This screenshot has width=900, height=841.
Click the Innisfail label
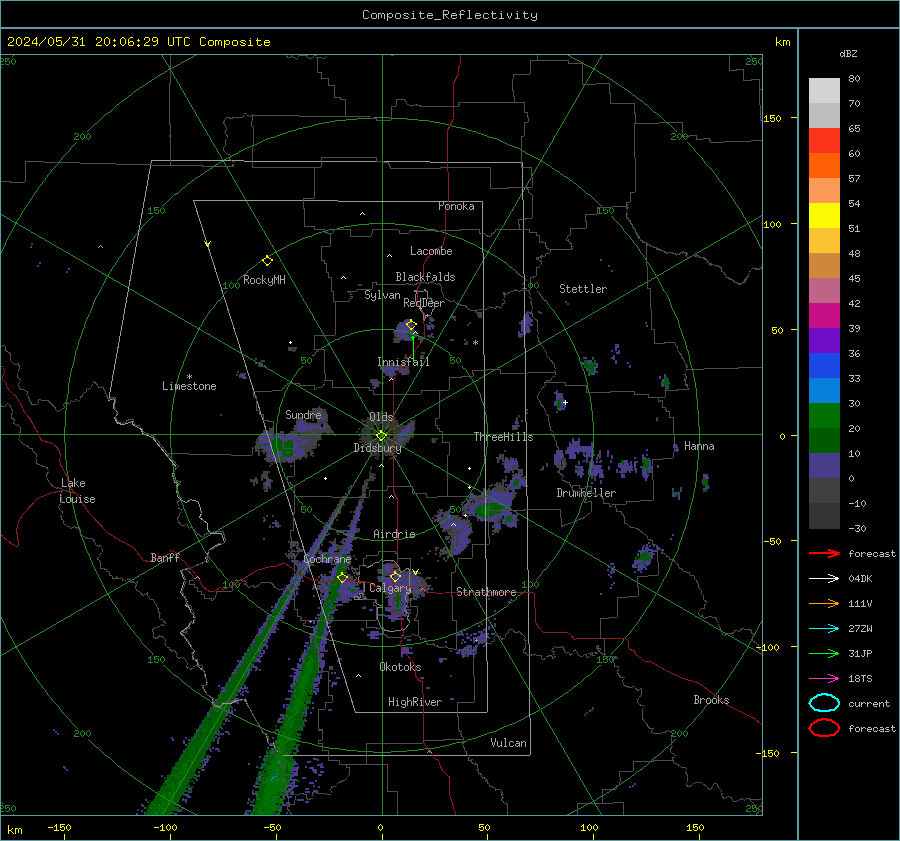point(403,362)
